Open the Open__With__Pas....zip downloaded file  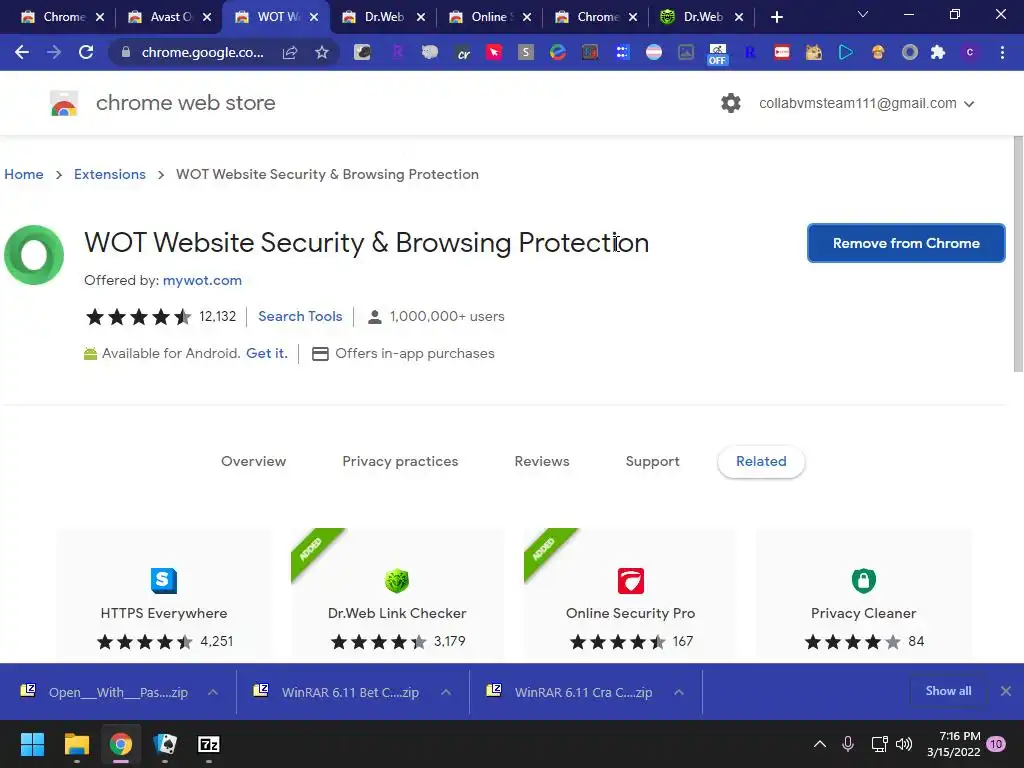(x=118, y=692)
